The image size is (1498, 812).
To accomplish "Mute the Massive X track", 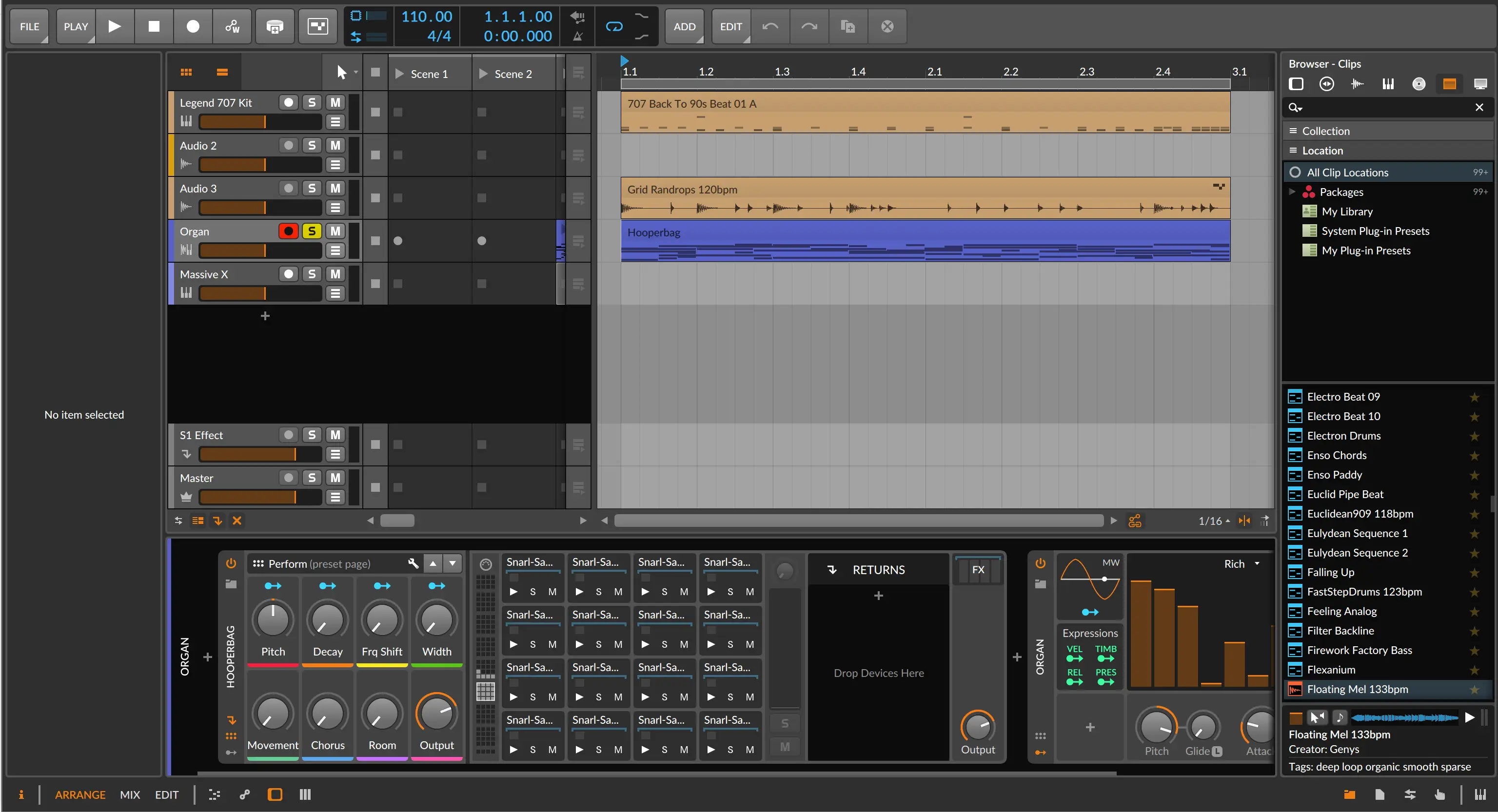I will point(335,274).
